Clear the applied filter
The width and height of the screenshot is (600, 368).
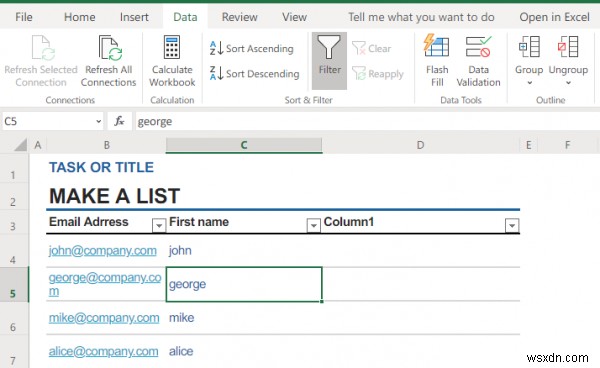[x=372, y=49]
